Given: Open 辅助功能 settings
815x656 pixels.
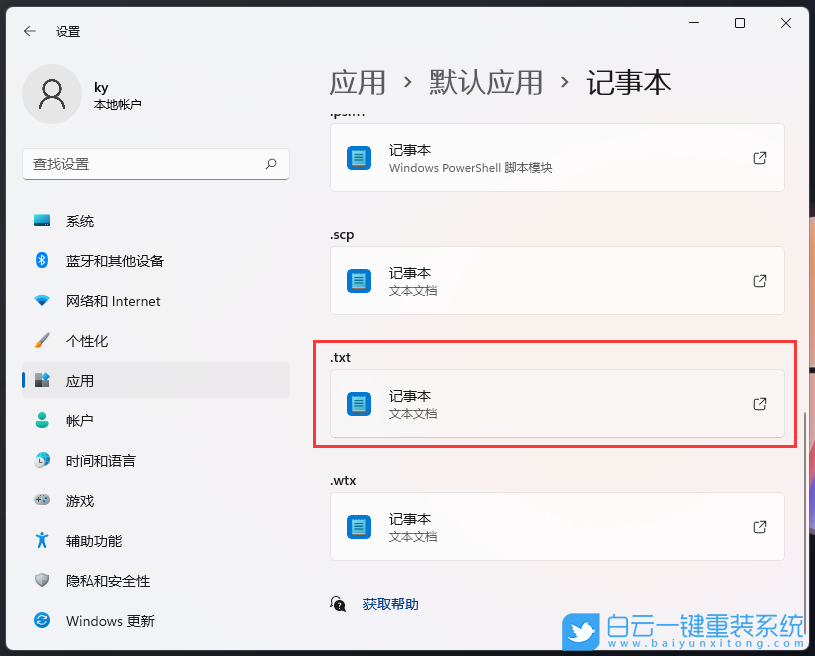Looking at the screenshot, I should click(85, 541).
